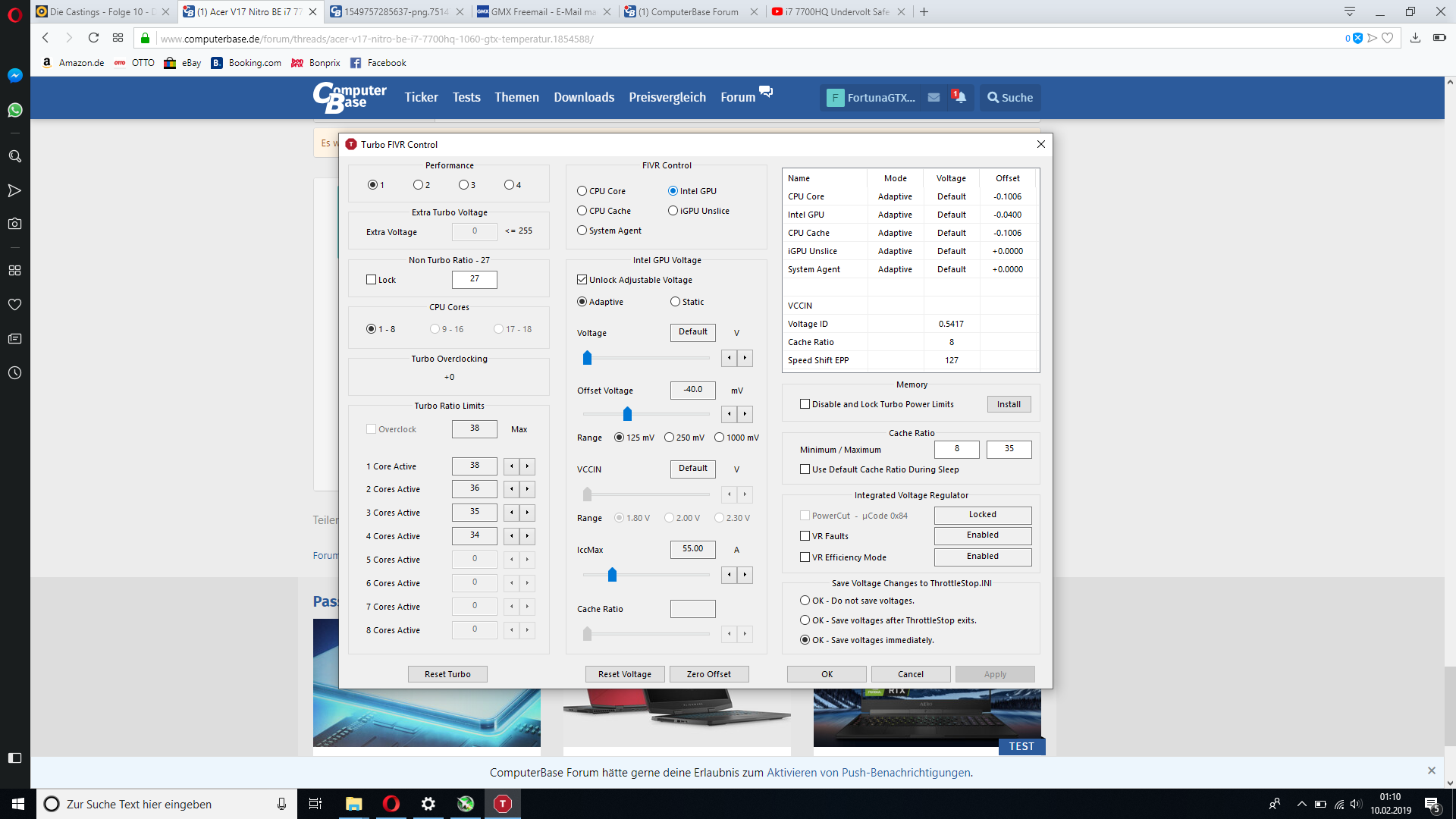
Task: Increase IccMax with right arrow
Action: click(745, 575)
